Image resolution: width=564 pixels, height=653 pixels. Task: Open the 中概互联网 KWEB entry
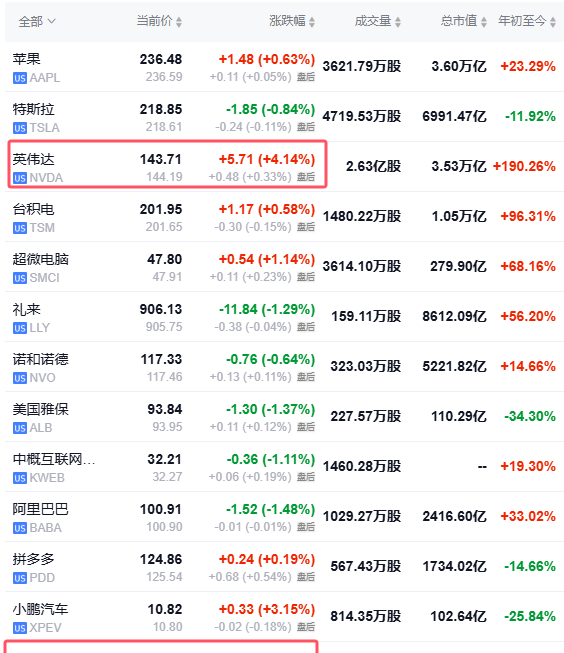pos(284,466)
